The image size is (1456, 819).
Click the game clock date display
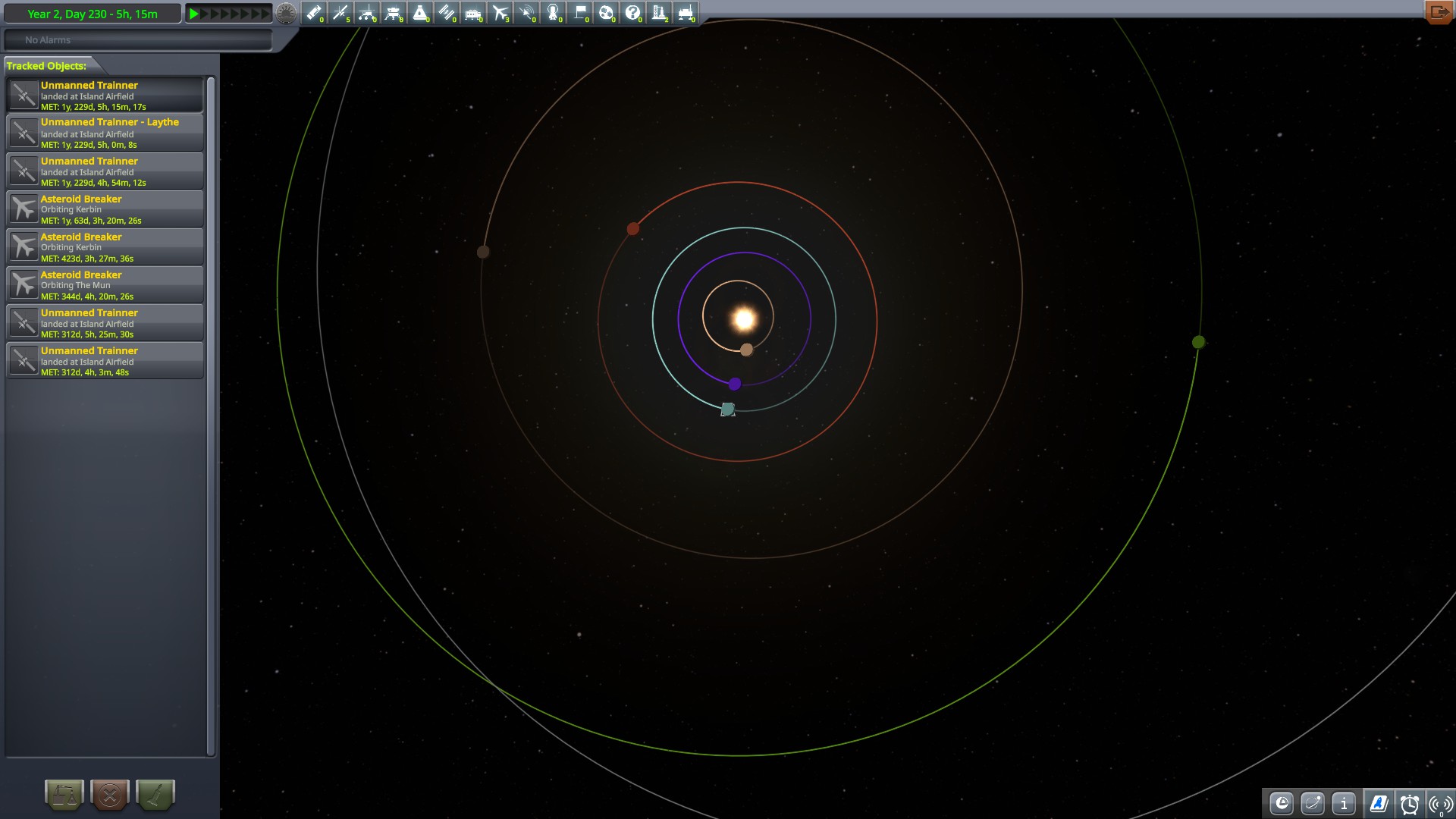93,14
